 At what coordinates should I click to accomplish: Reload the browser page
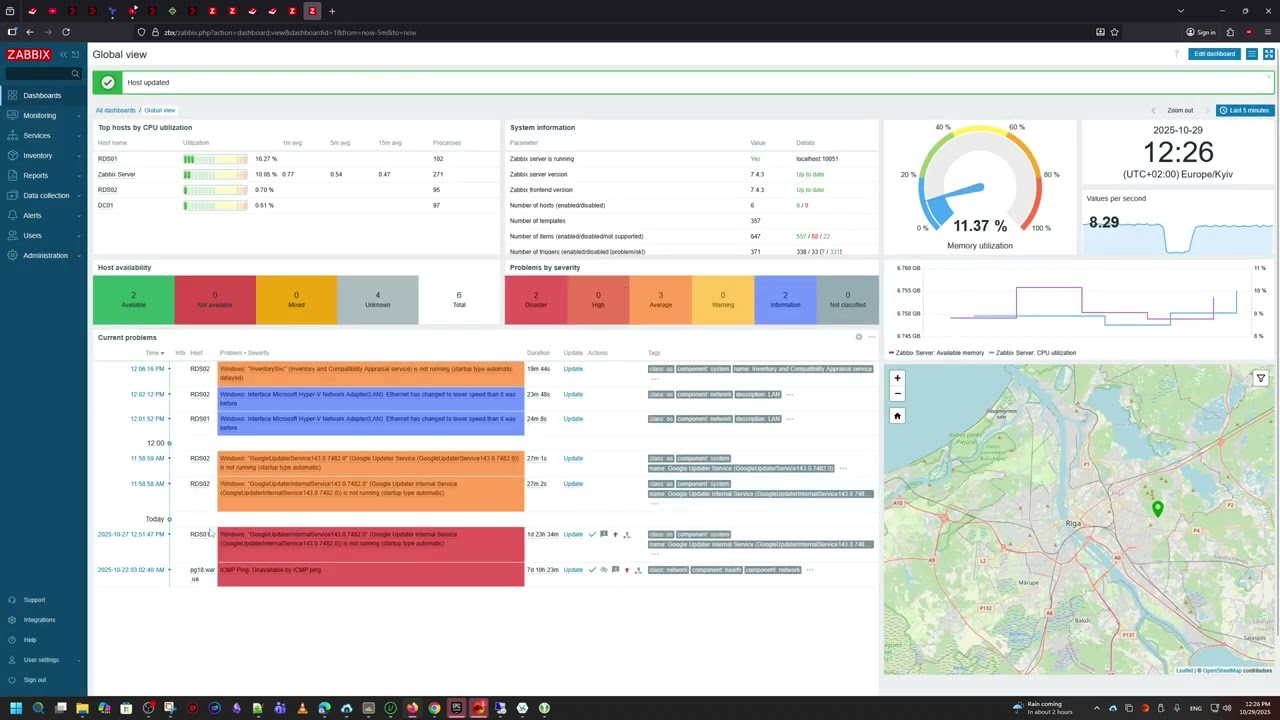tap(66, 32)
